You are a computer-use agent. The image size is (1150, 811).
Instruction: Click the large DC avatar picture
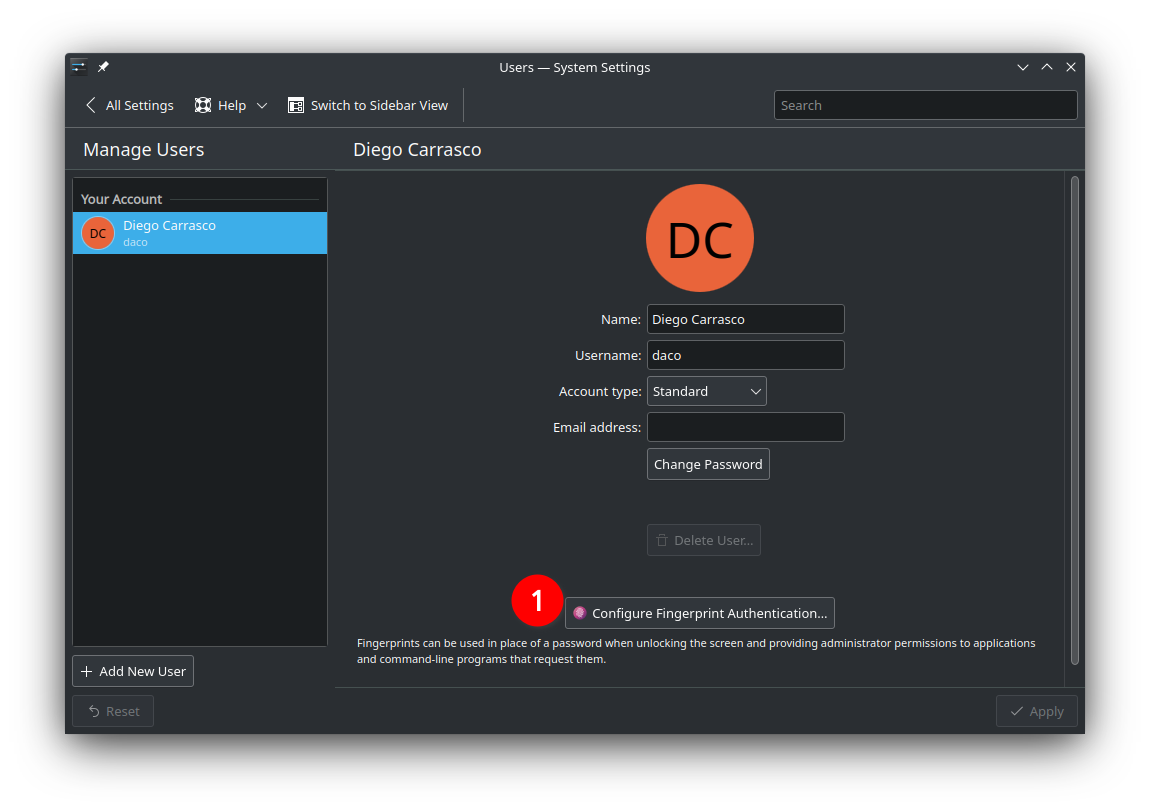point(699,238)
